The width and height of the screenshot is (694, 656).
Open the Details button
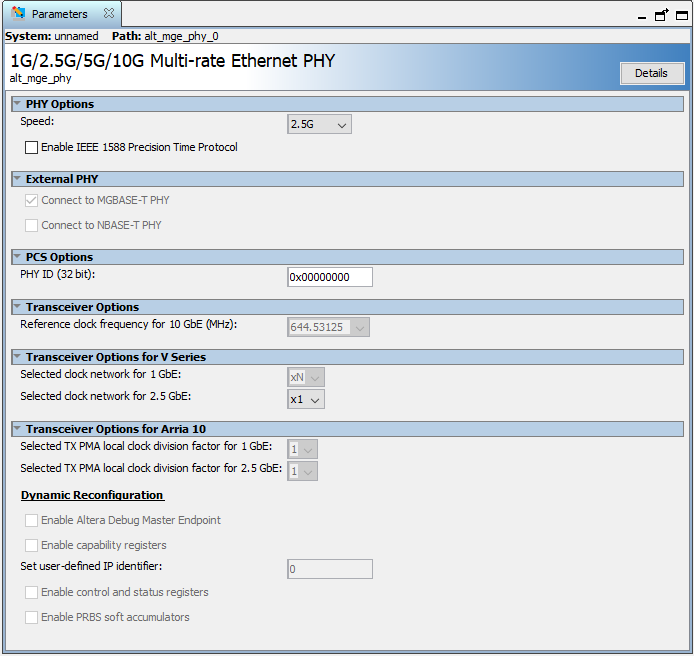(652, 73)
